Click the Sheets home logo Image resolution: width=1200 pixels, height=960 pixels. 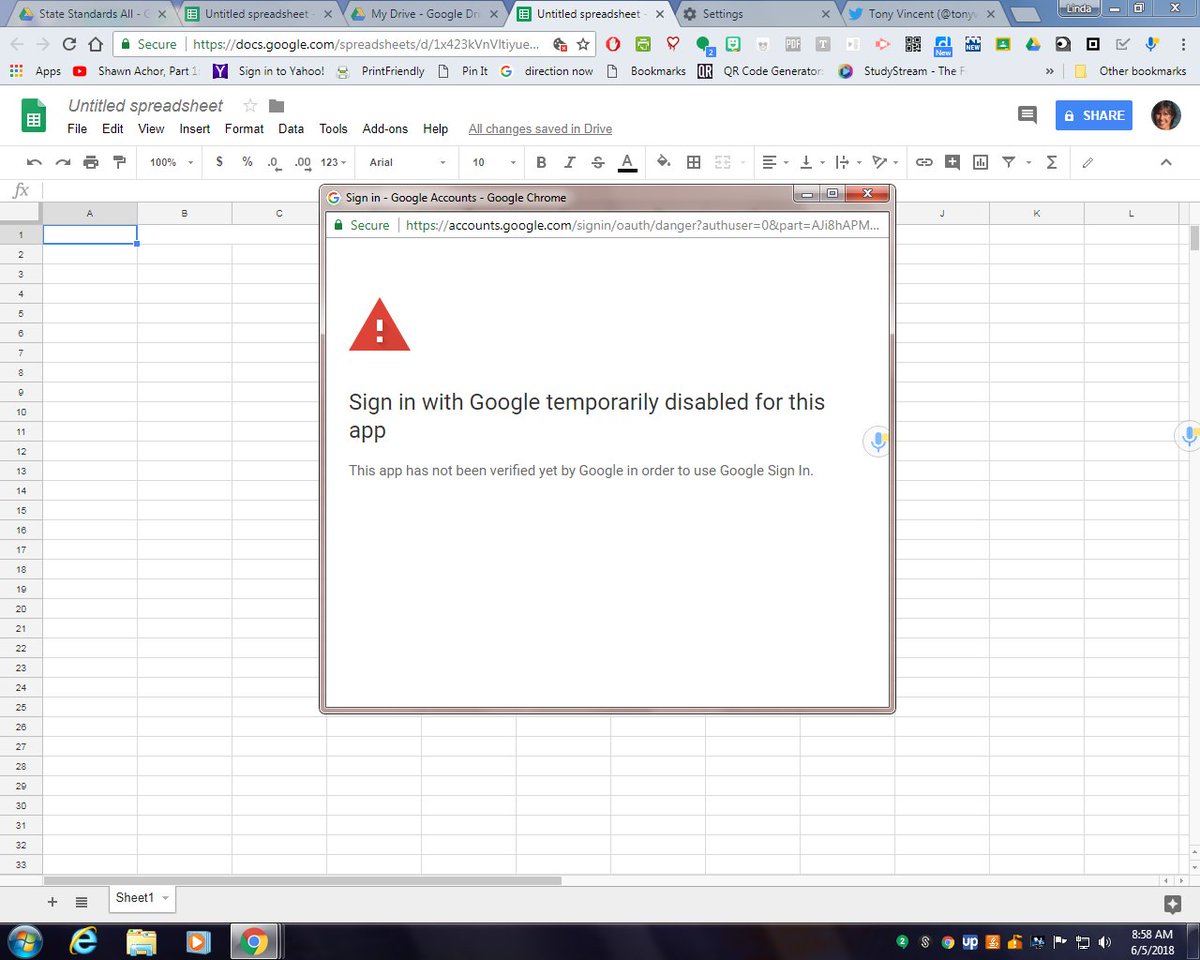click(34, 115)
